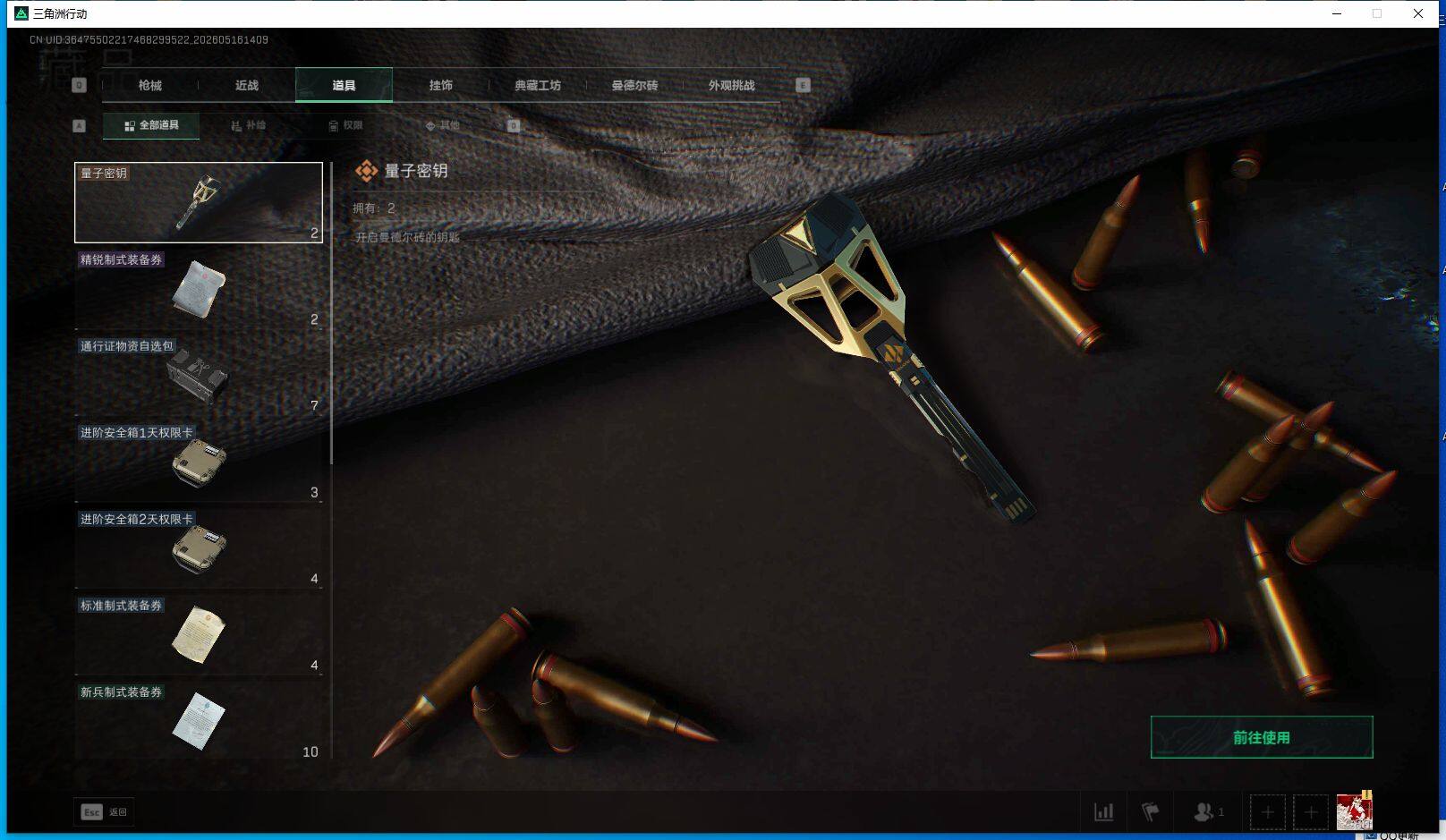Open the 挂饰 (charms) tab
This screenshot has height=840, width=1446.
[x=440, y=85]
